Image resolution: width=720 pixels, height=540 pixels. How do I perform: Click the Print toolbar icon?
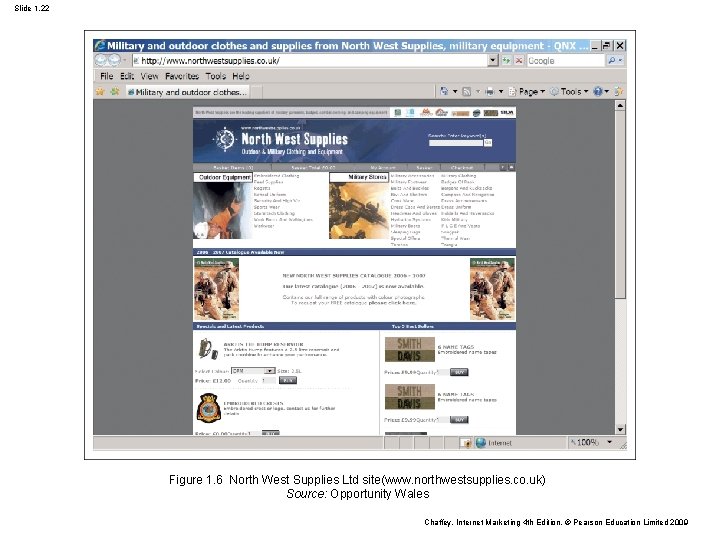[489, 92]
